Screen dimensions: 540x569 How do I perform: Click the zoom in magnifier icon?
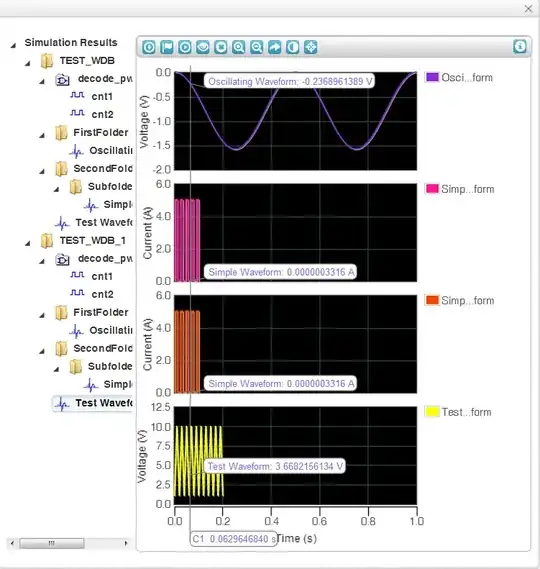click(238, 47)
